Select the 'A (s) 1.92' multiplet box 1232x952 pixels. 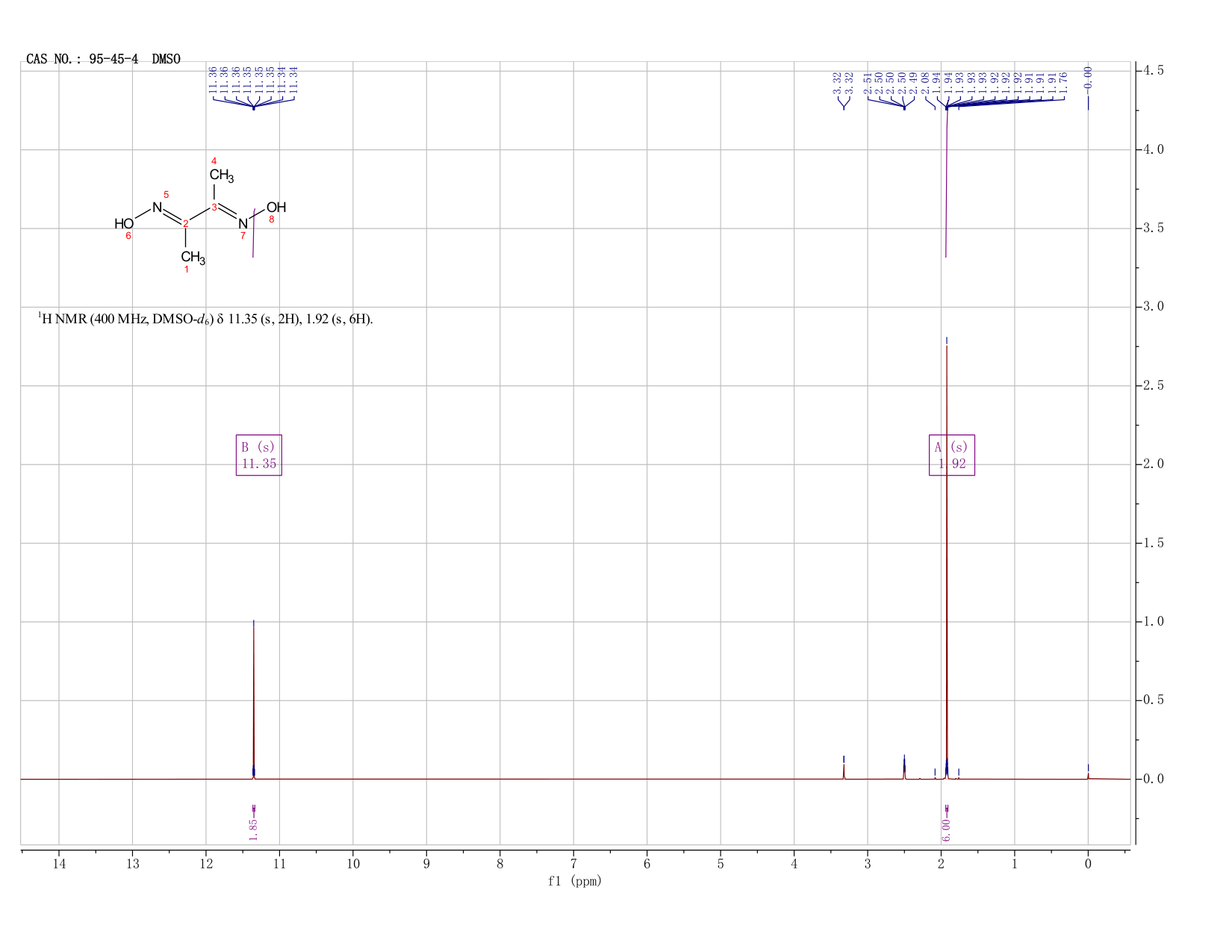[951, 455]
